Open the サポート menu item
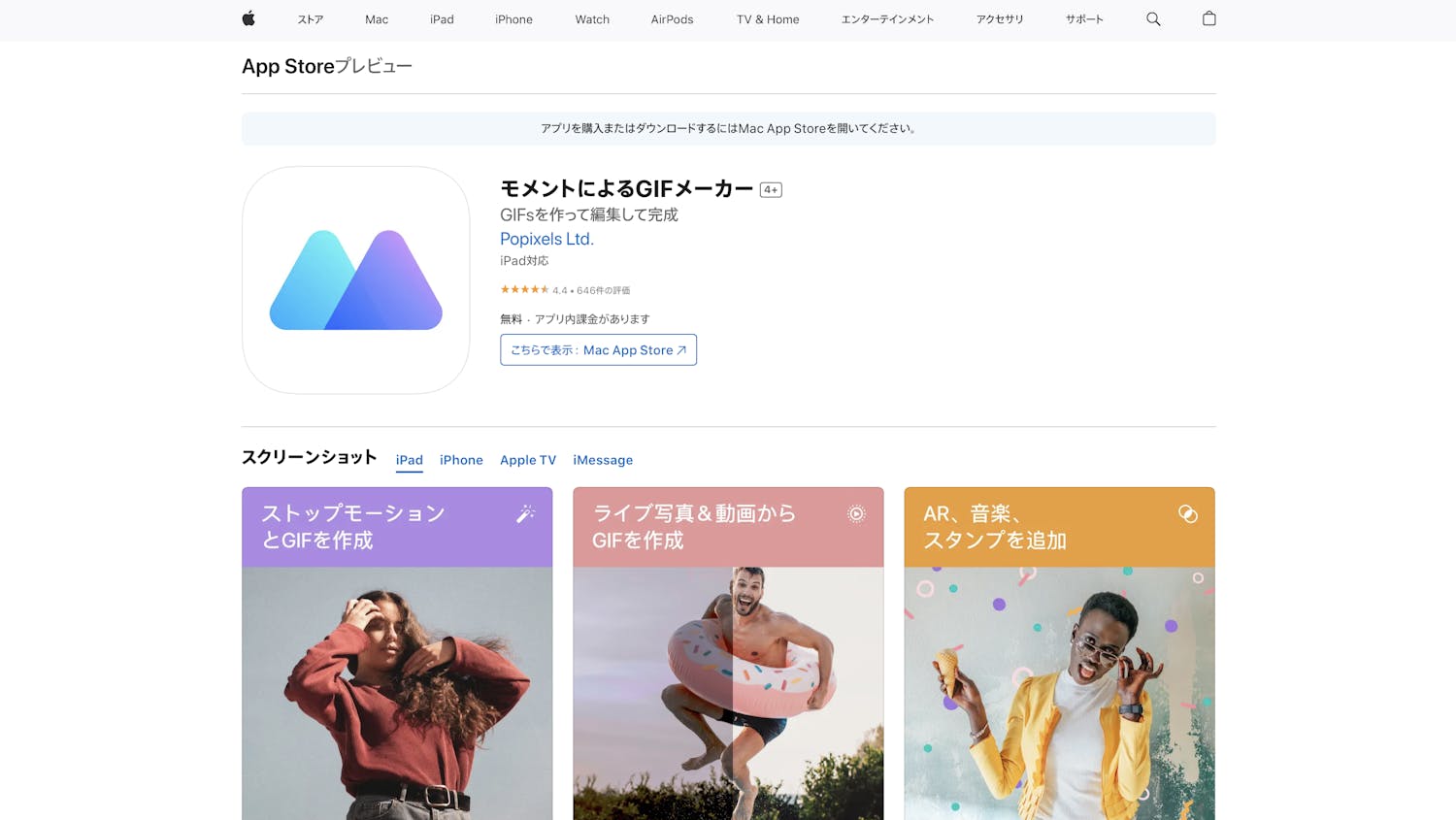This screenshot has width=1456, height=820. (1084, 19)
